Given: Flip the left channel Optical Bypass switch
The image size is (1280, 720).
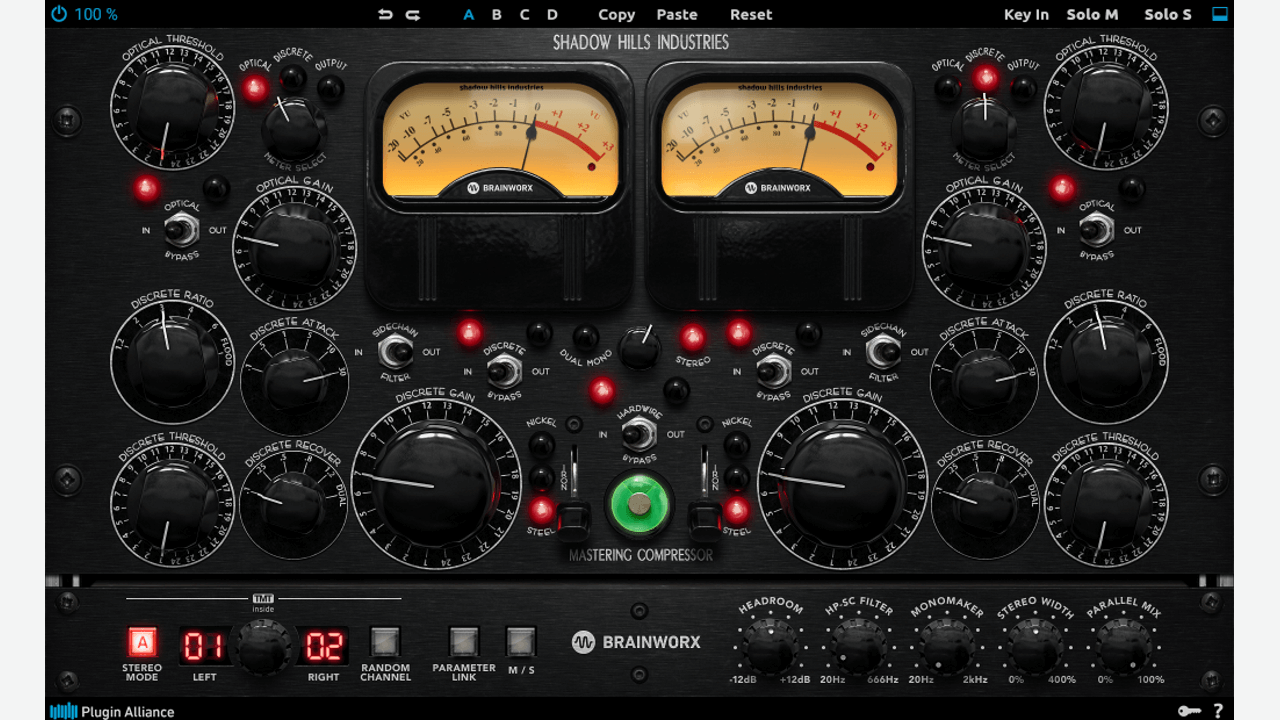Looking at the screenshot, I should click(x=181, y=231).
